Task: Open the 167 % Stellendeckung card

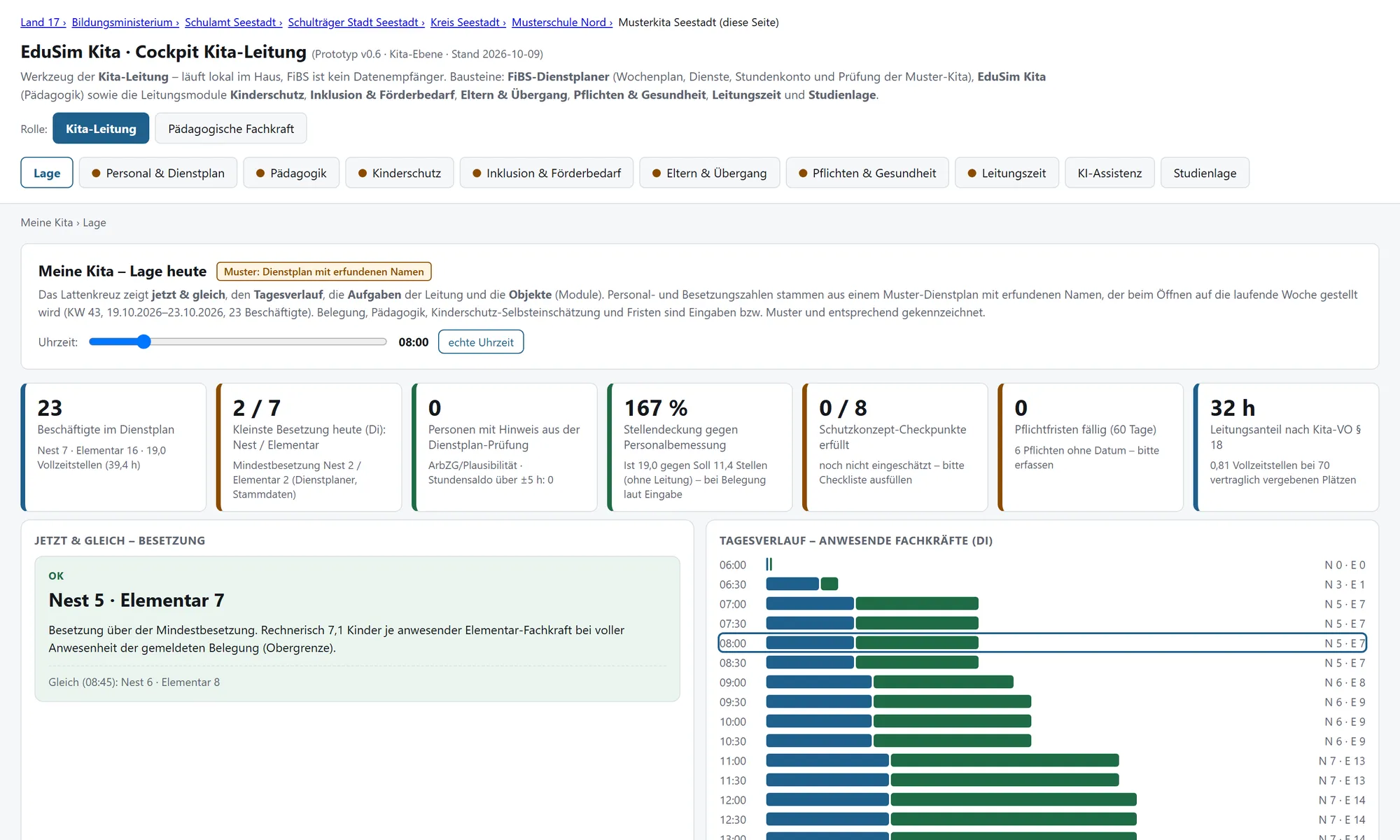Action: tap(699, 447)
